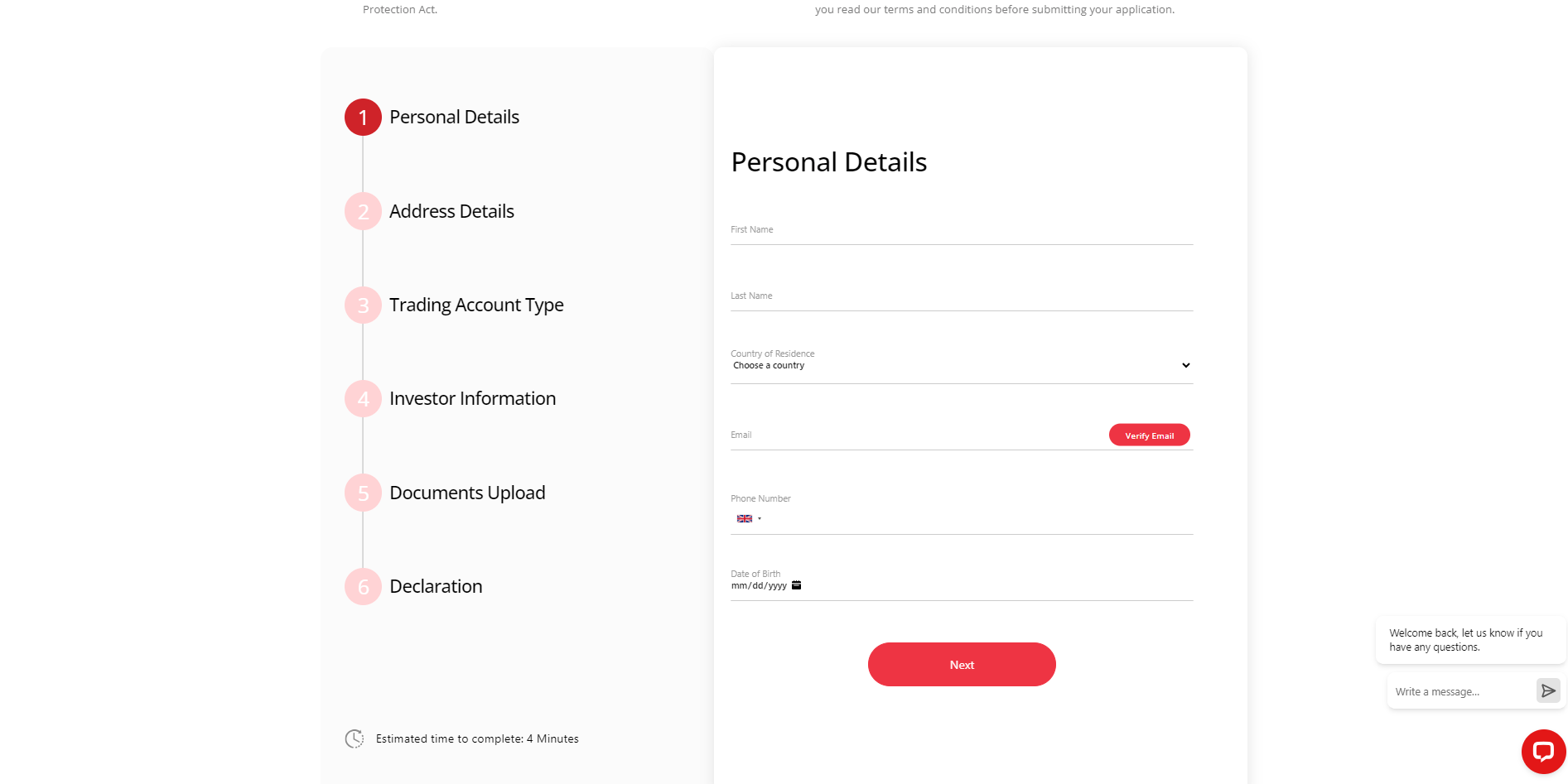Expand the Country of Residence dropdown

coord(961,365)
